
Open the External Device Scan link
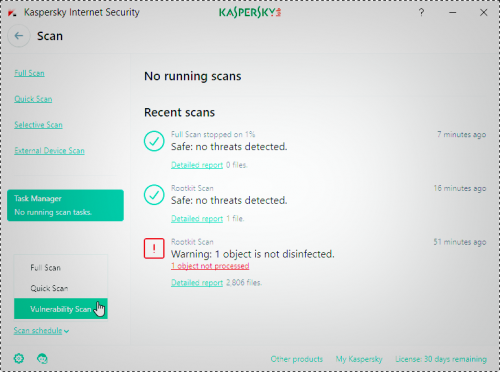pyautogui.click(x=49, y=151)
